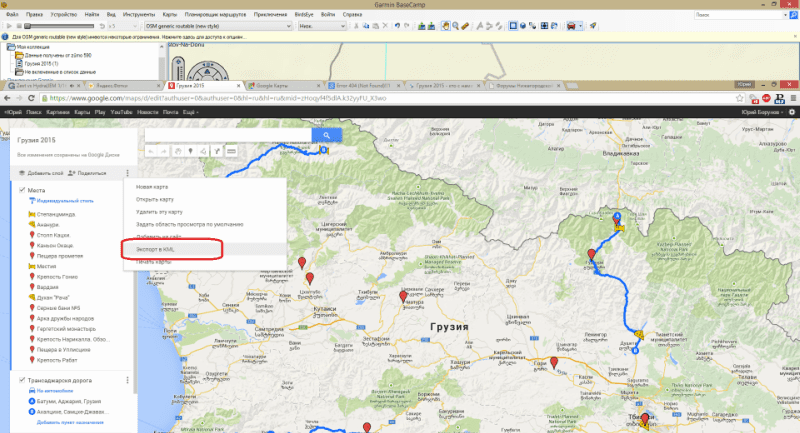The height and width of the screenshot is (433, 800).
Task: Click the Chrome address bar URL
Action: pos(218,98)
